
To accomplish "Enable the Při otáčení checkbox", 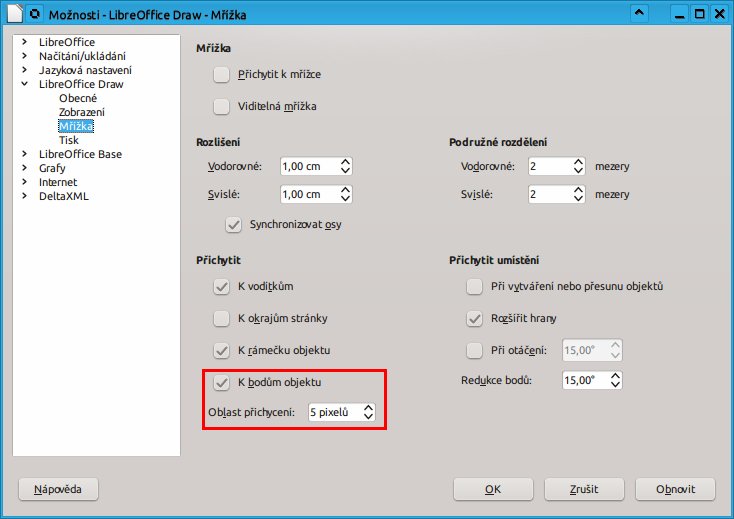I will (x=474, y=350).
